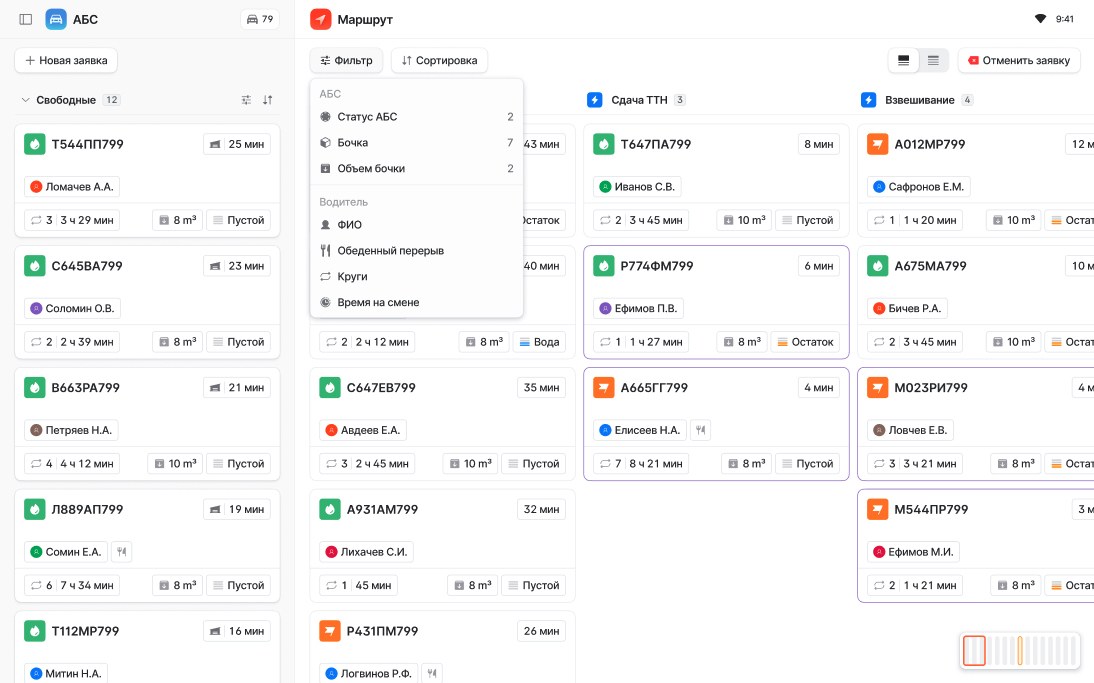Click the blue АБС truck app icon
Screen dimensions: 1094x683
(56, 20)
